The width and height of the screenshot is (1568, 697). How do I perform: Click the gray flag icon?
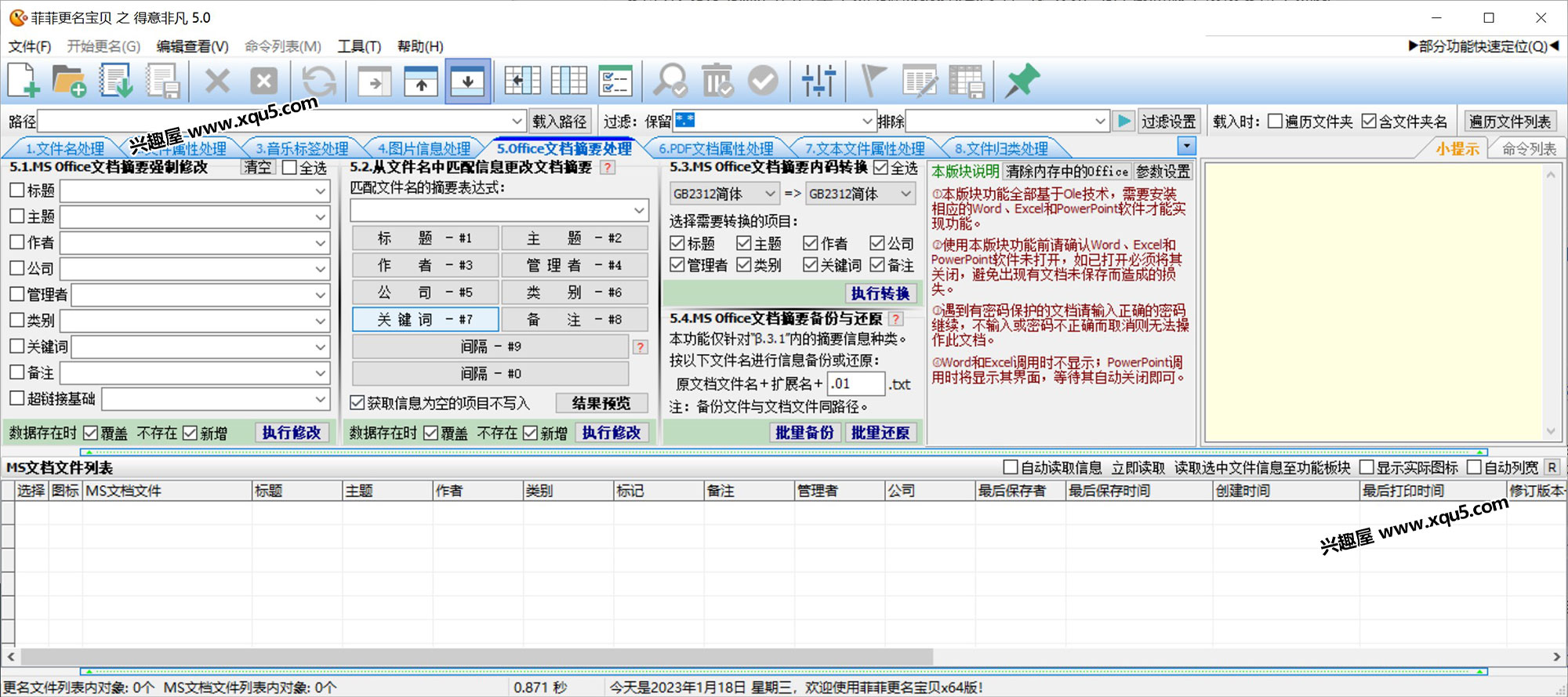873,81
